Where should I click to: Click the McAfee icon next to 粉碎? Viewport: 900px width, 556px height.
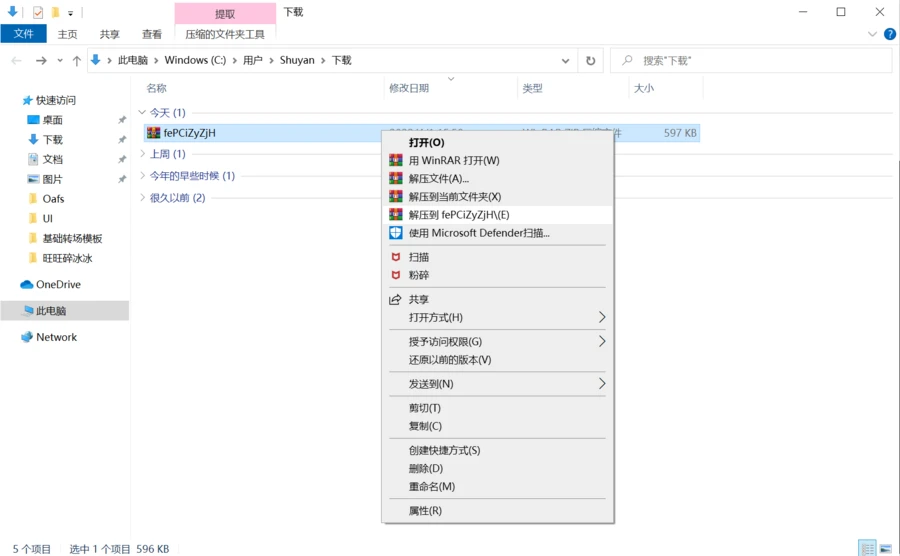[396, 275]
